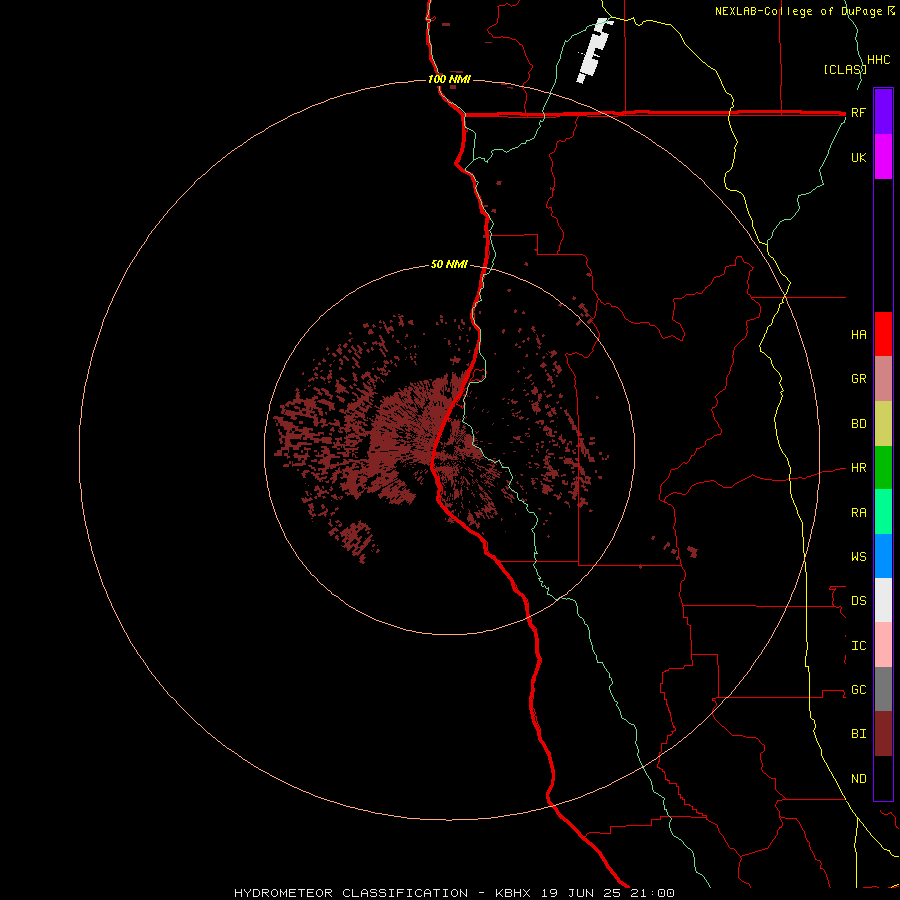This screenshot has height=900, width=900.
Task: Click the IC legend label
Action: tap(859, 646)
